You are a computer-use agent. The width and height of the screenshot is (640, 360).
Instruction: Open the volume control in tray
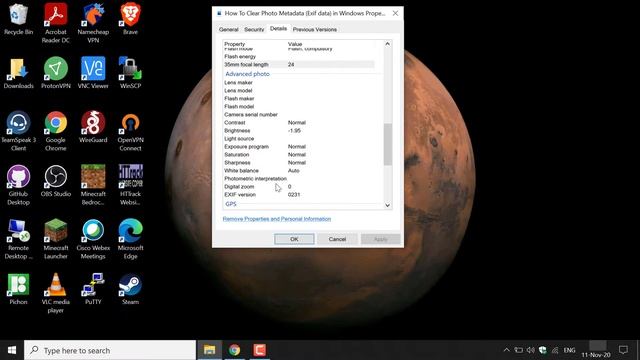(531, 350)
